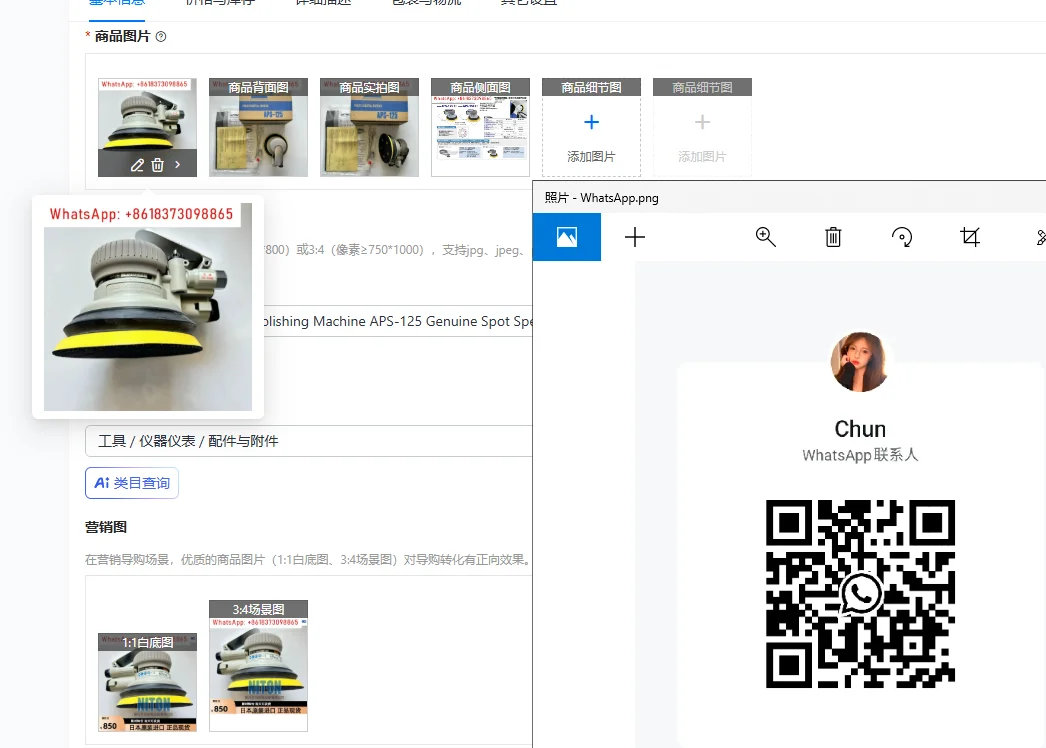Select the 1:1白底图 marketing thumbnail
The image size is (1046, 748).
click(147, 682)
